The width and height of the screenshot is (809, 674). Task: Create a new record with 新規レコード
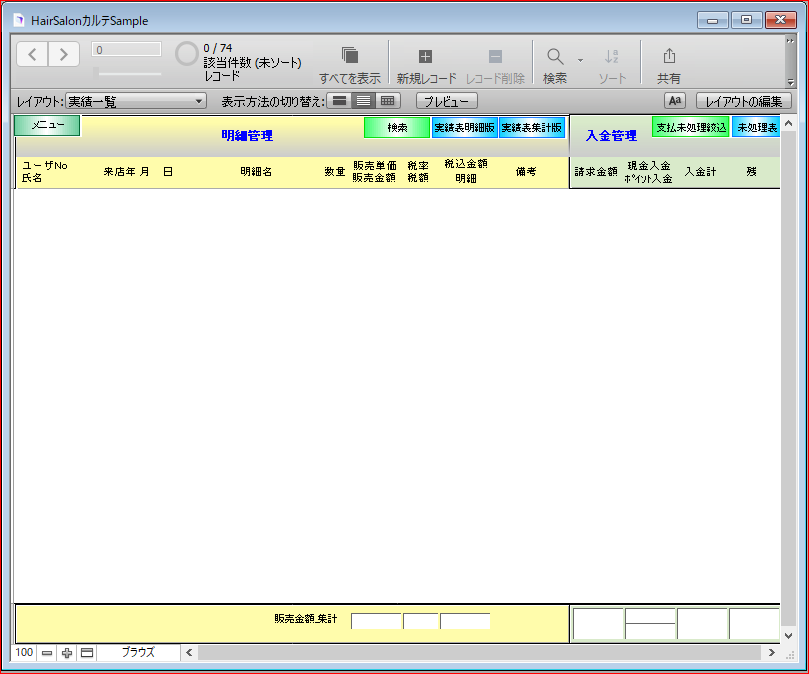coord(426,65)
